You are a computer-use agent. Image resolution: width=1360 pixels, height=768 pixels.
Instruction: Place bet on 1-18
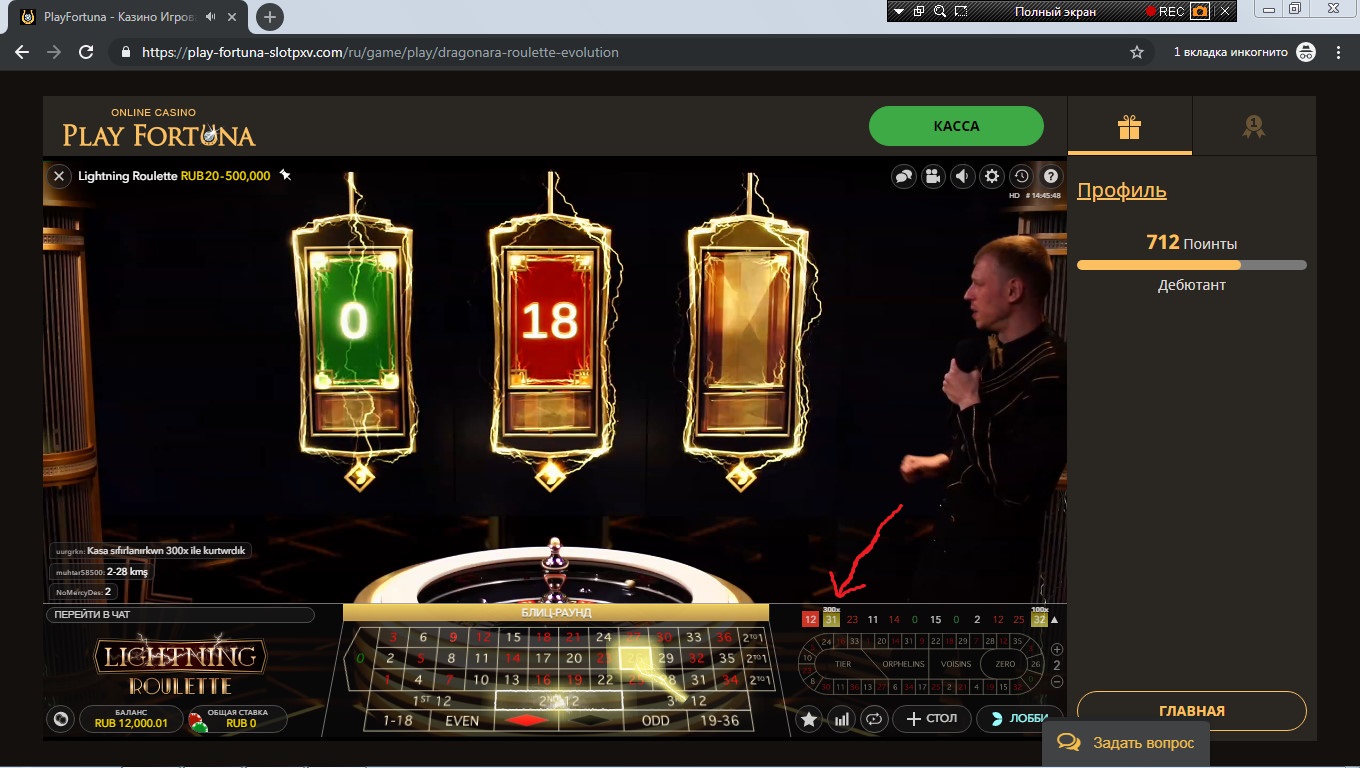(396, 720)
